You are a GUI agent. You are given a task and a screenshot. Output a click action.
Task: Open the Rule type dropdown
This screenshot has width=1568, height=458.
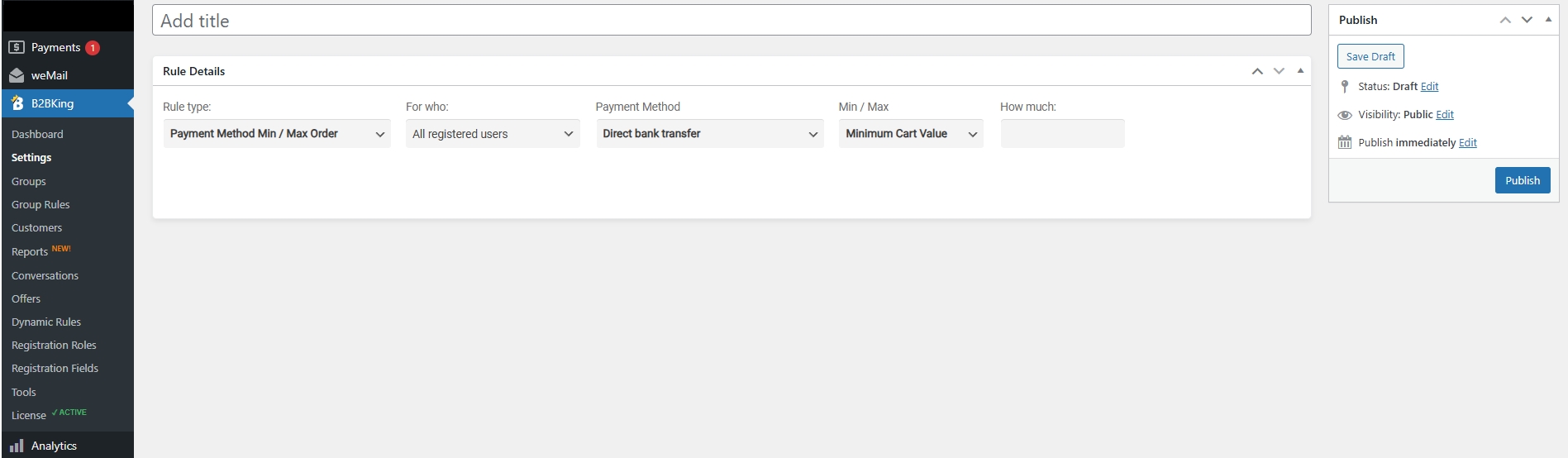tap(277, 134)
